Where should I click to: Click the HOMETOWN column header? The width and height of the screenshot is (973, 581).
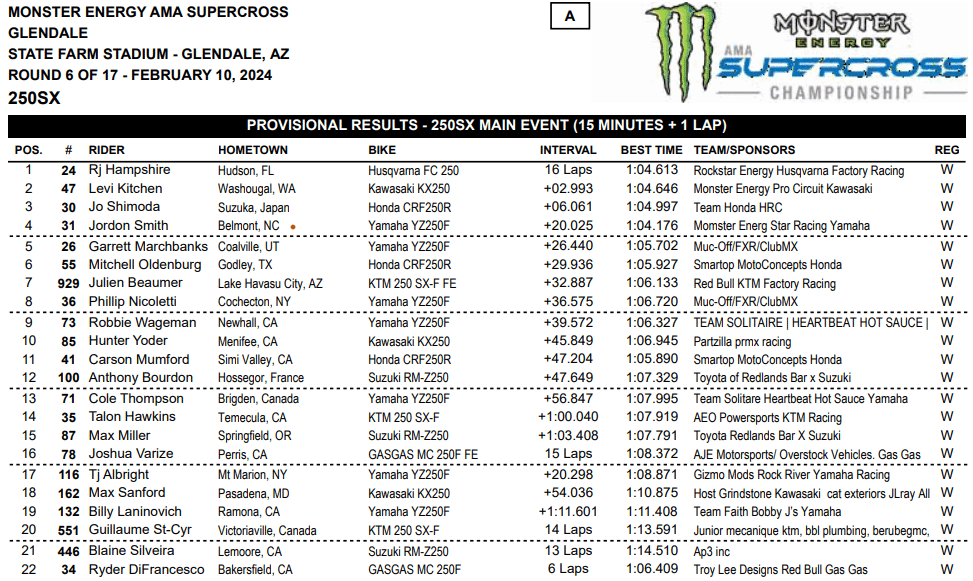[x=254, y=150]
